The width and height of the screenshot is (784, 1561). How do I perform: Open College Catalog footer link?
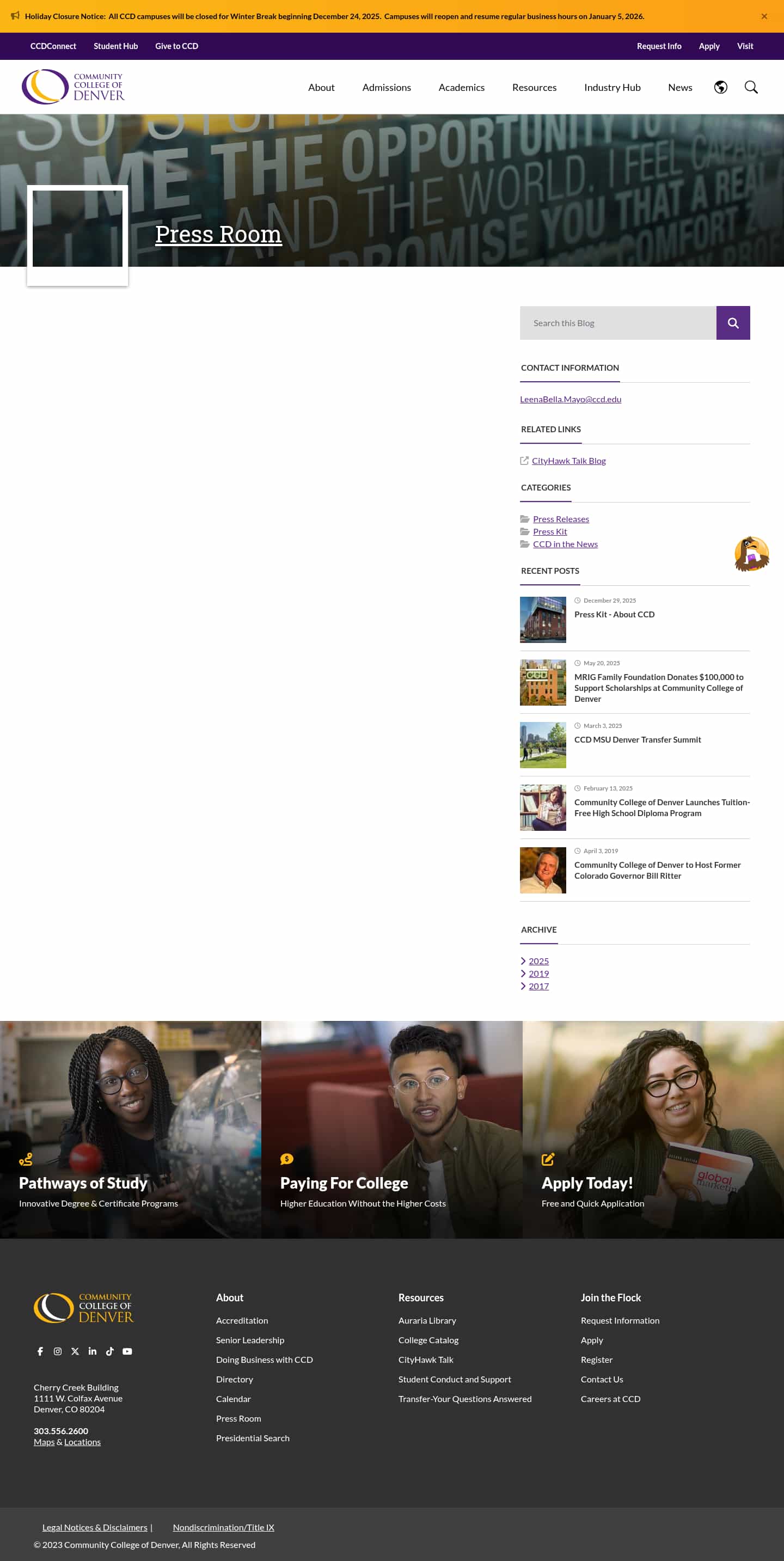point(428,1340)
